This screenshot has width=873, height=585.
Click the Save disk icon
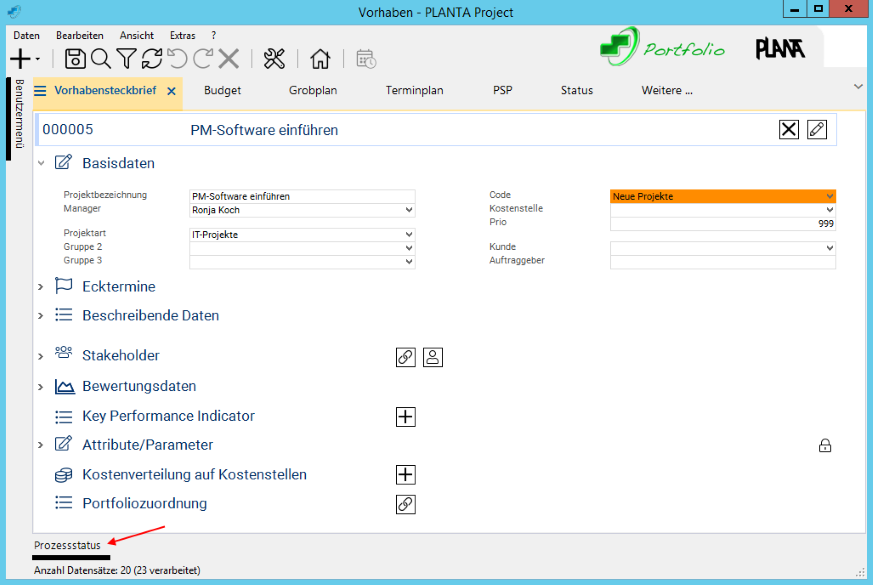click(x=75, y=58)
